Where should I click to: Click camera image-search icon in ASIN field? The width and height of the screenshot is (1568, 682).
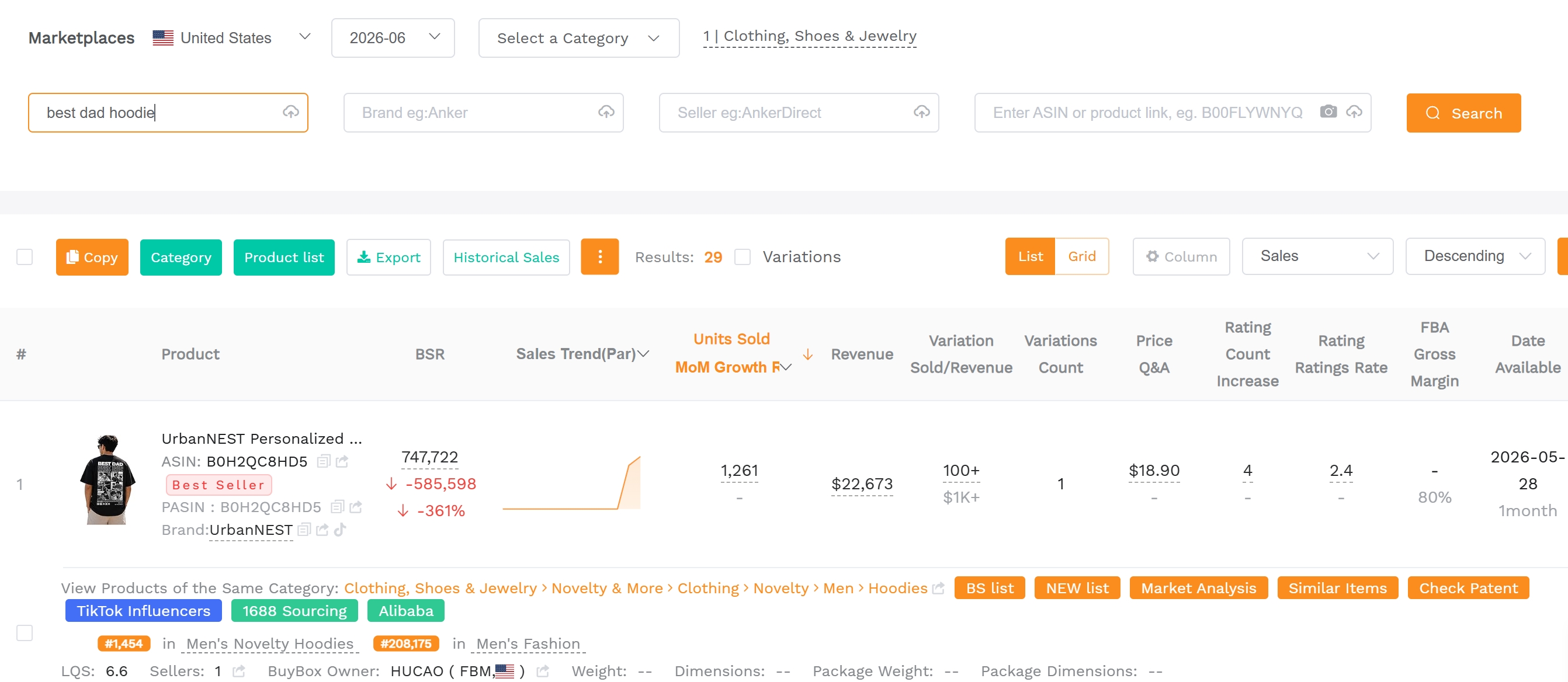(1328, 112)
